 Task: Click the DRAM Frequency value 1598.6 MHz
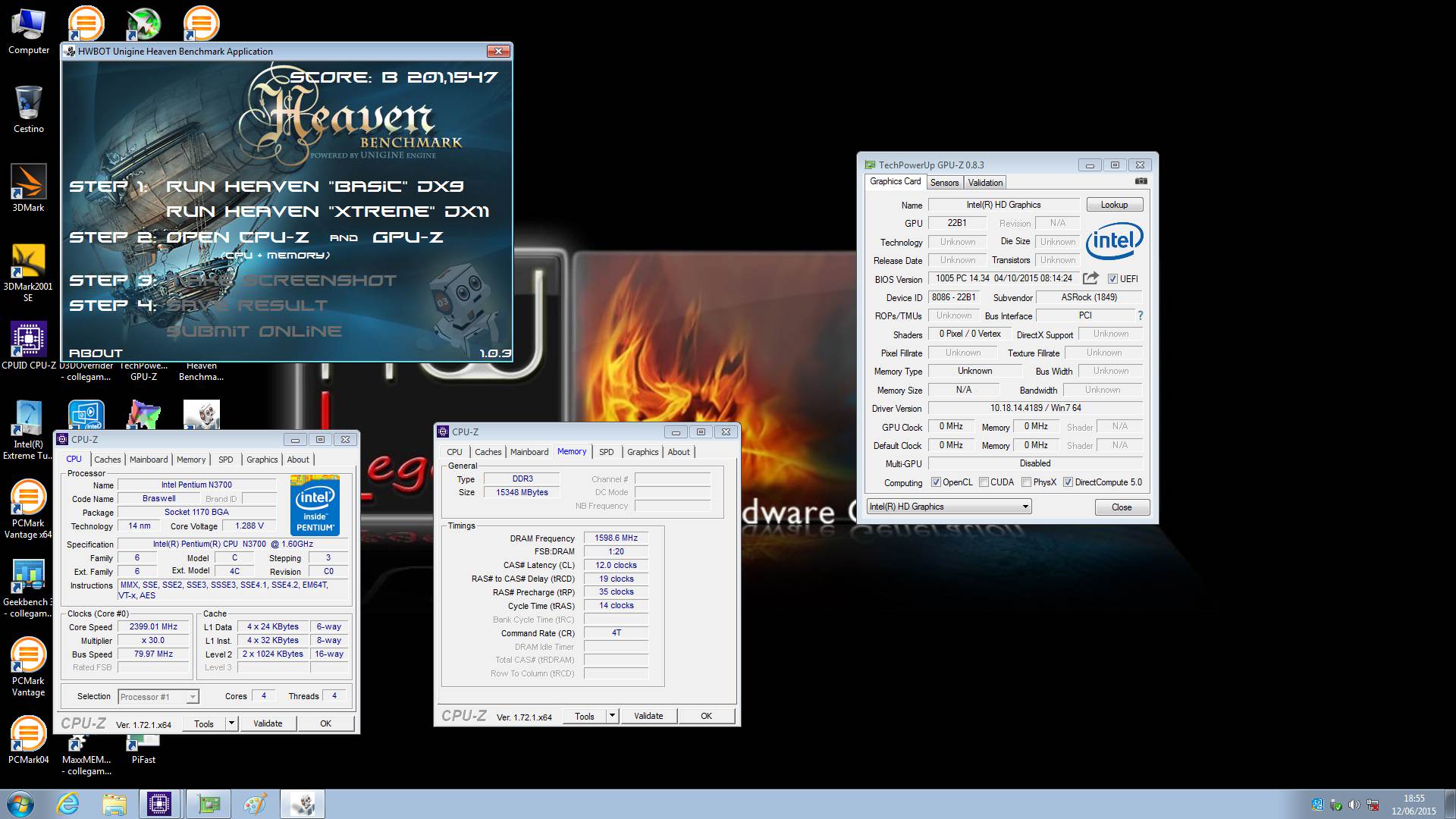click(616, 538)
